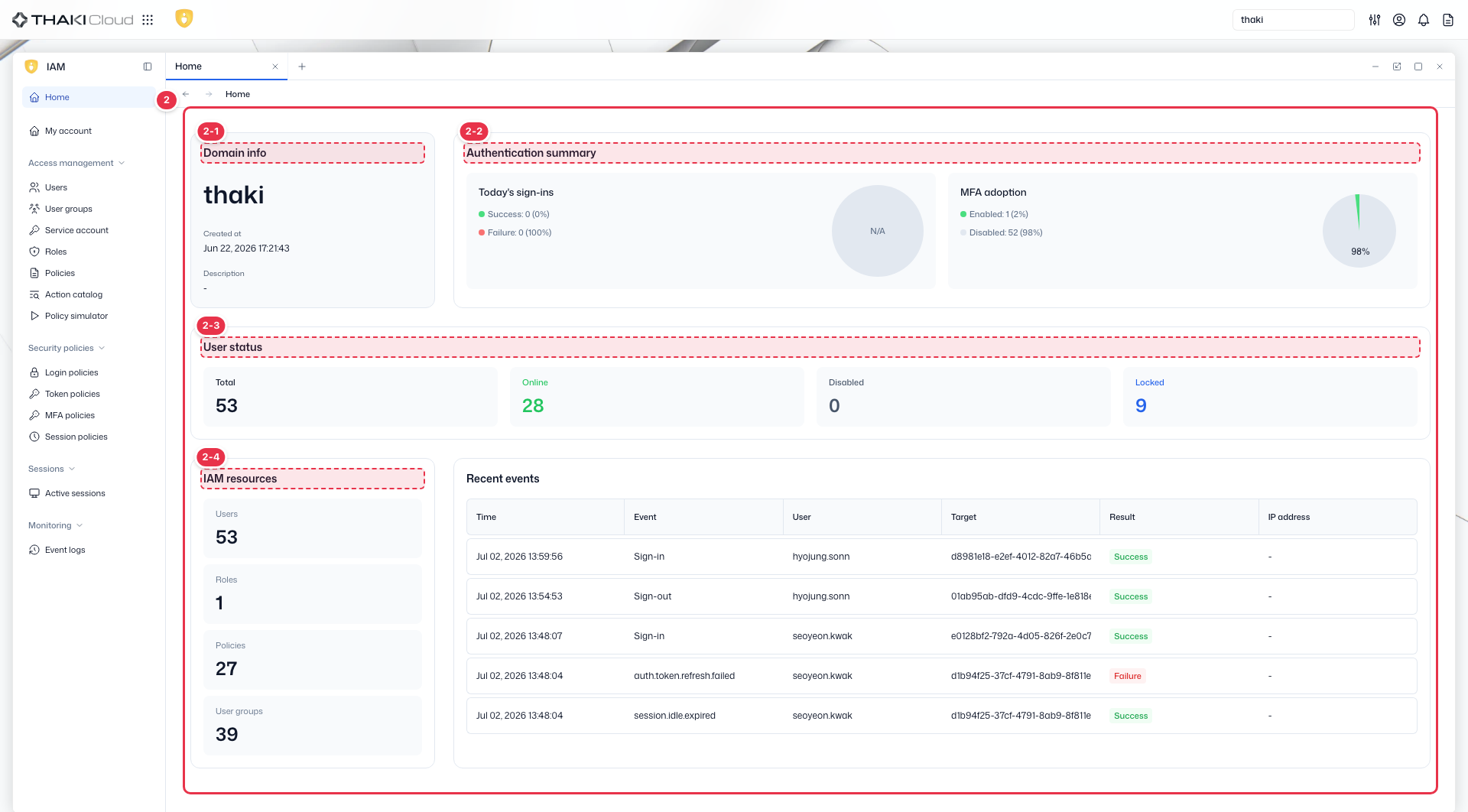Click the auth.token.refresh.failed event row

[941, 676]
